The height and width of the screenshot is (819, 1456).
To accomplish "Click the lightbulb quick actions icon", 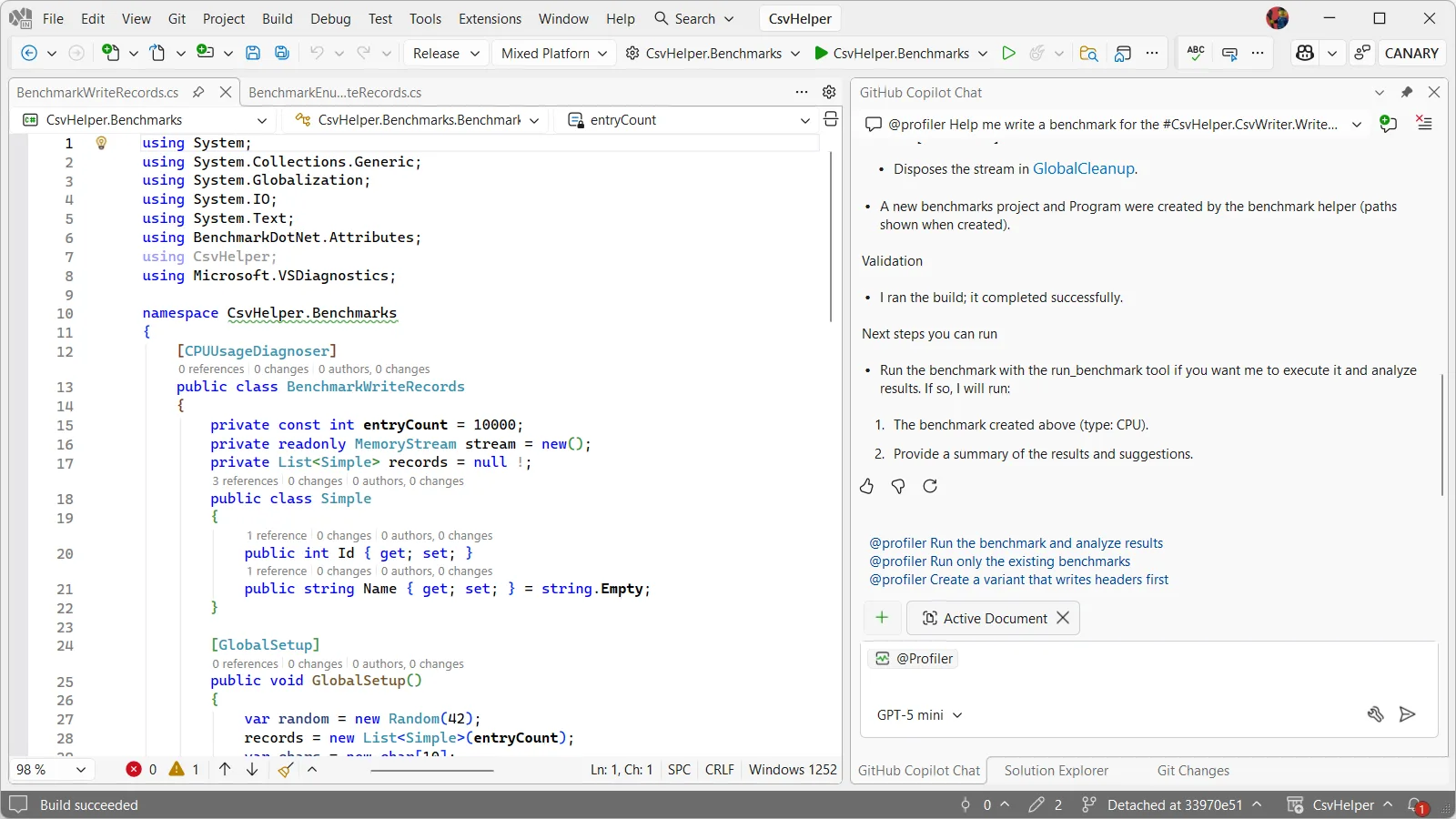I will (x=101, y=143).
